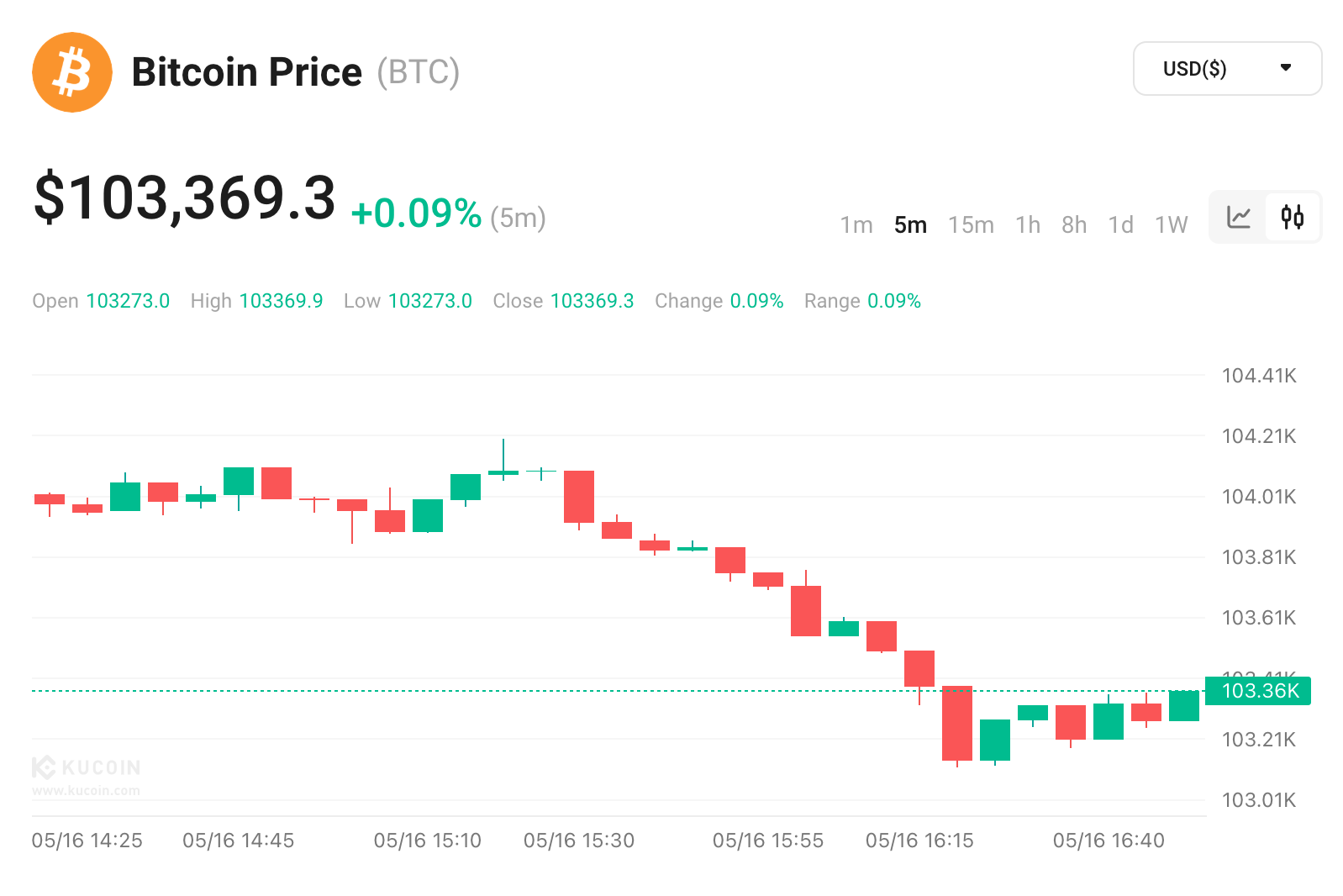The height and width of the screenshot is (896, 1343).
Task: Select the 1m timeframe
Action: [856, 225]
